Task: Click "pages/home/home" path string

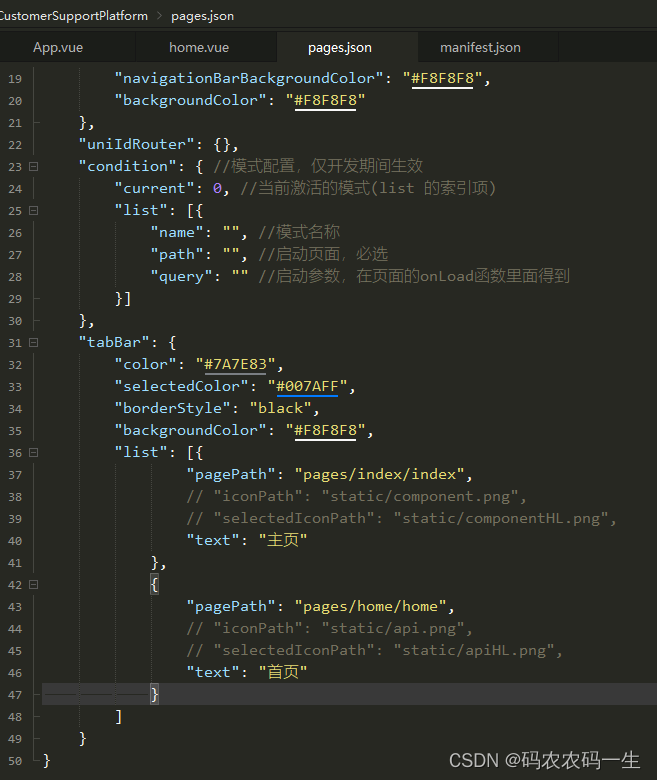Action: point(371,606)
